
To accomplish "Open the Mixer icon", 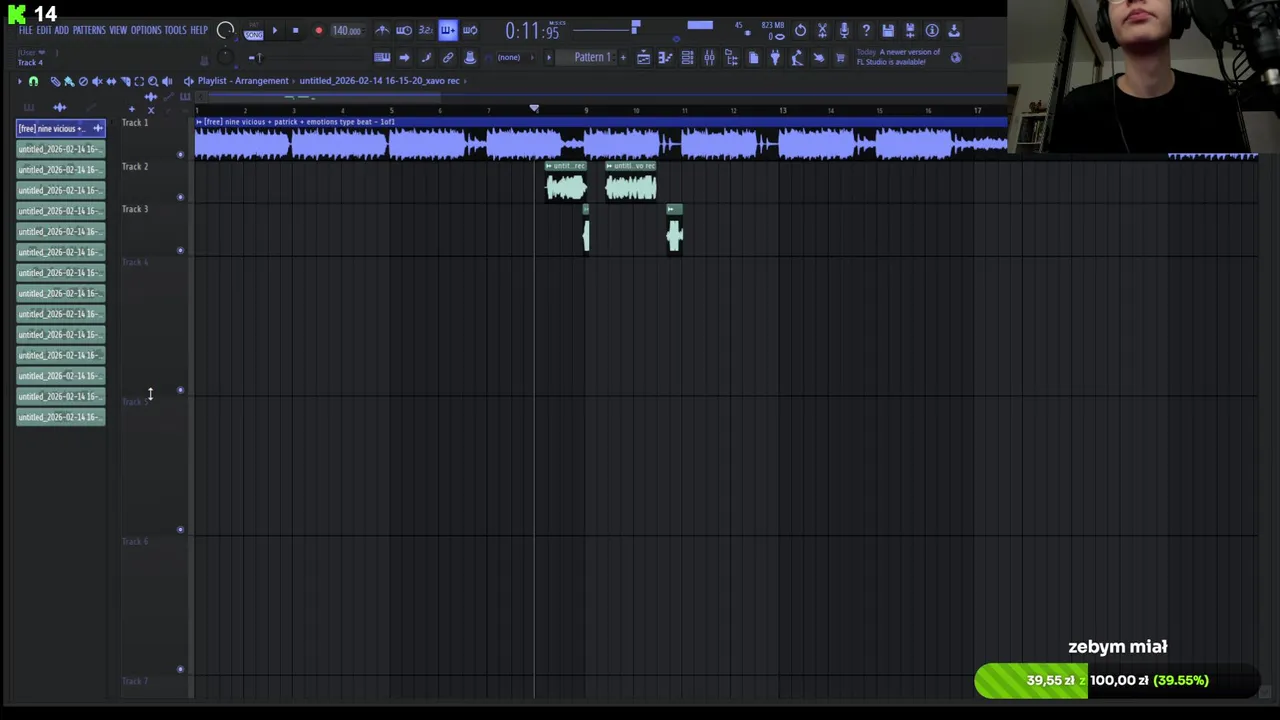I will 709,57.
